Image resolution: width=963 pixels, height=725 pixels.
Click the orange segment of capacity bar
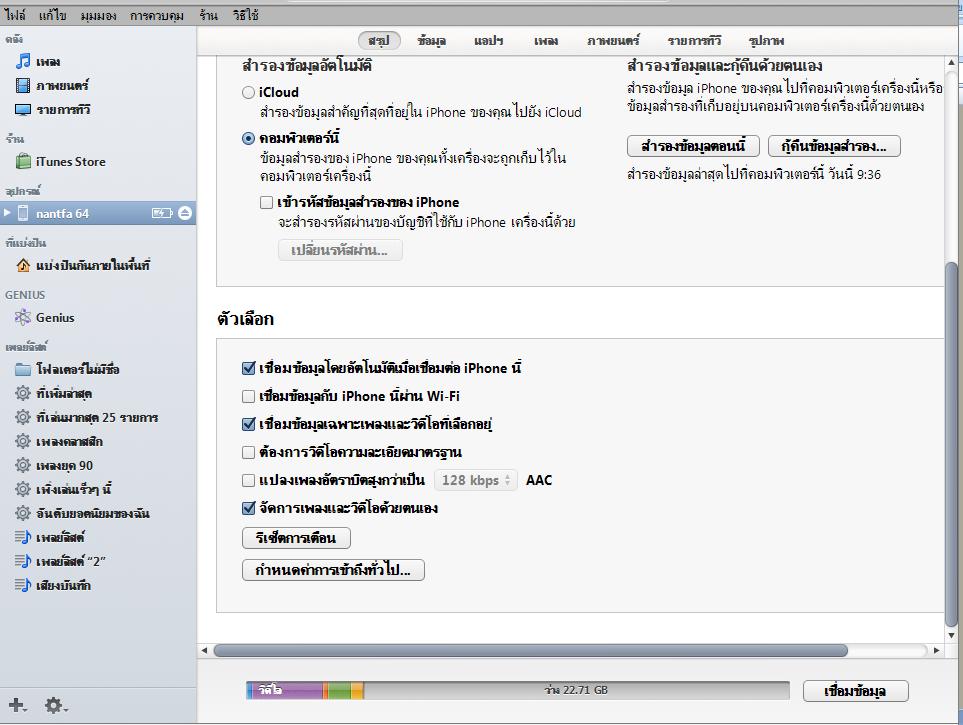point(357,690)
